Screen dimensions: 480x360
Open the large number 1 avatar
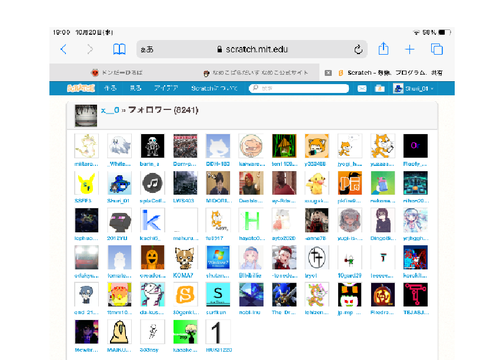pos(218,332)
